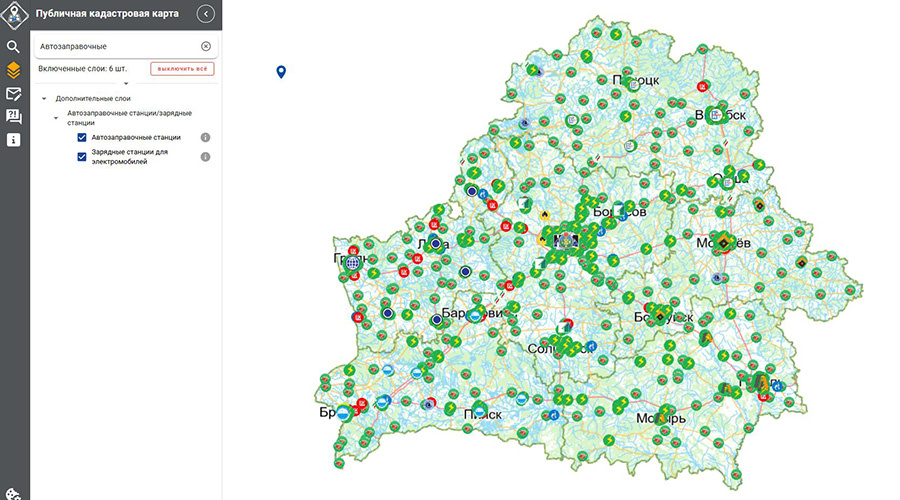Click the Мозырь city label on map

point(661,418)
